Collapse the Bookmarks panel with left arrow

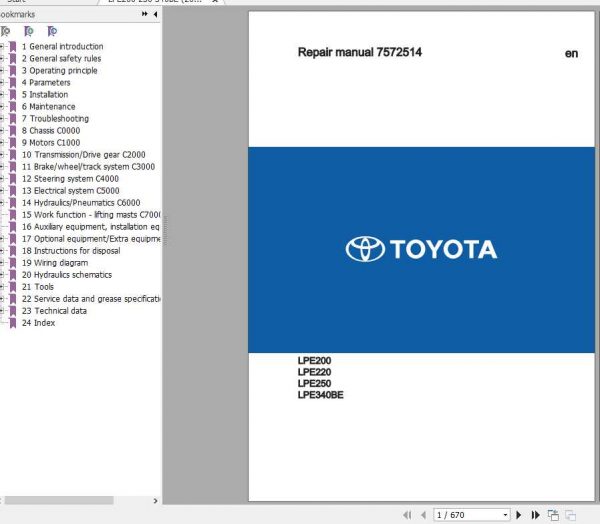click(155, 15)
